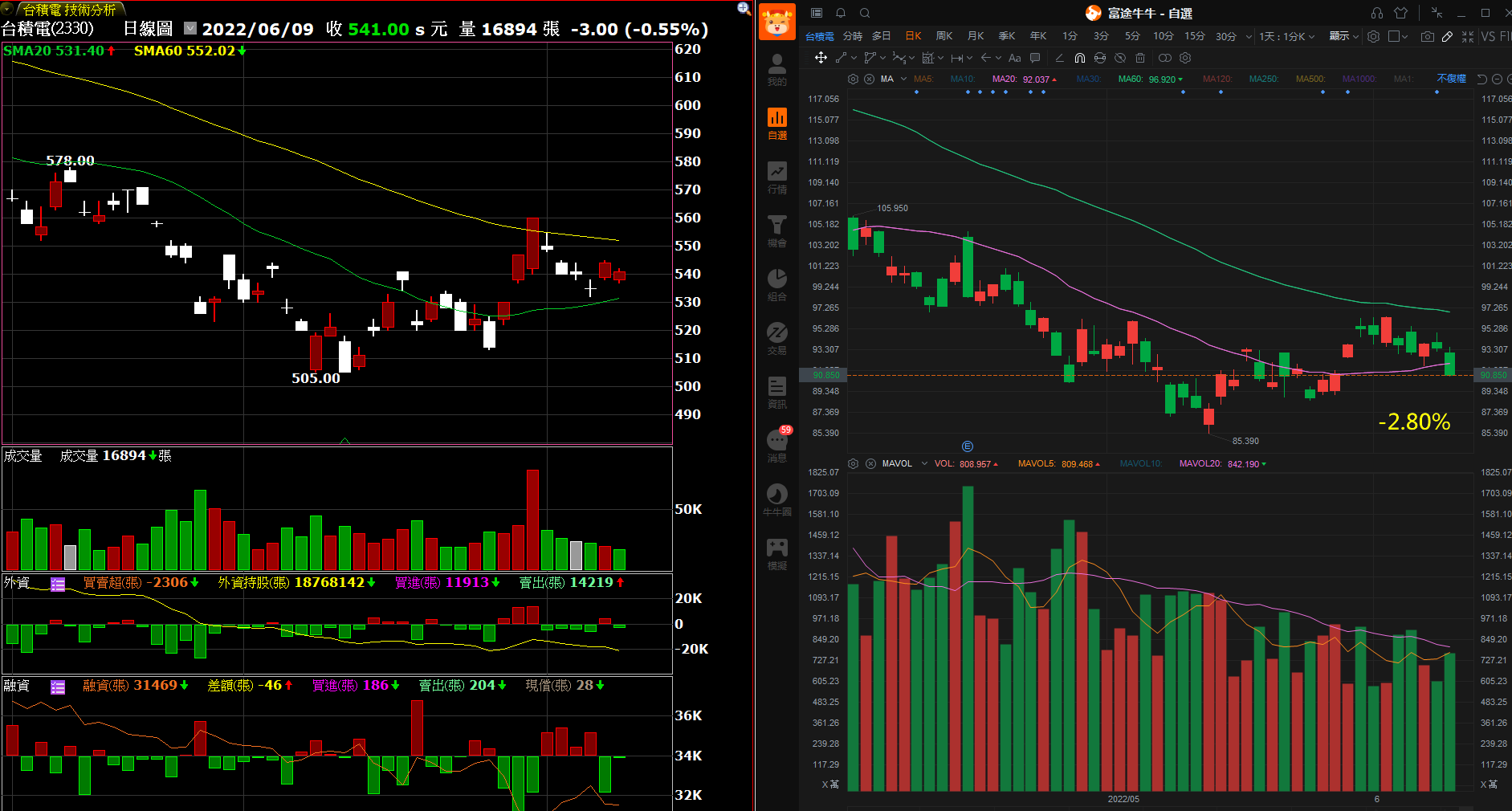Open the 1天 : 1分K interval dropdown
This screenshot has height=811, width=1512.
point(1286,36)
